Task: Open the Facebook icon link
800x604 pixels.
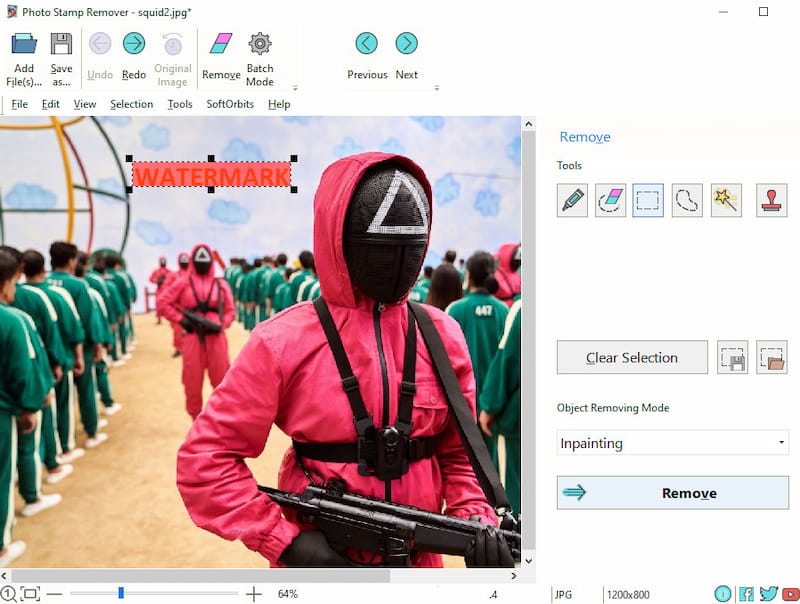Action: 746,594
